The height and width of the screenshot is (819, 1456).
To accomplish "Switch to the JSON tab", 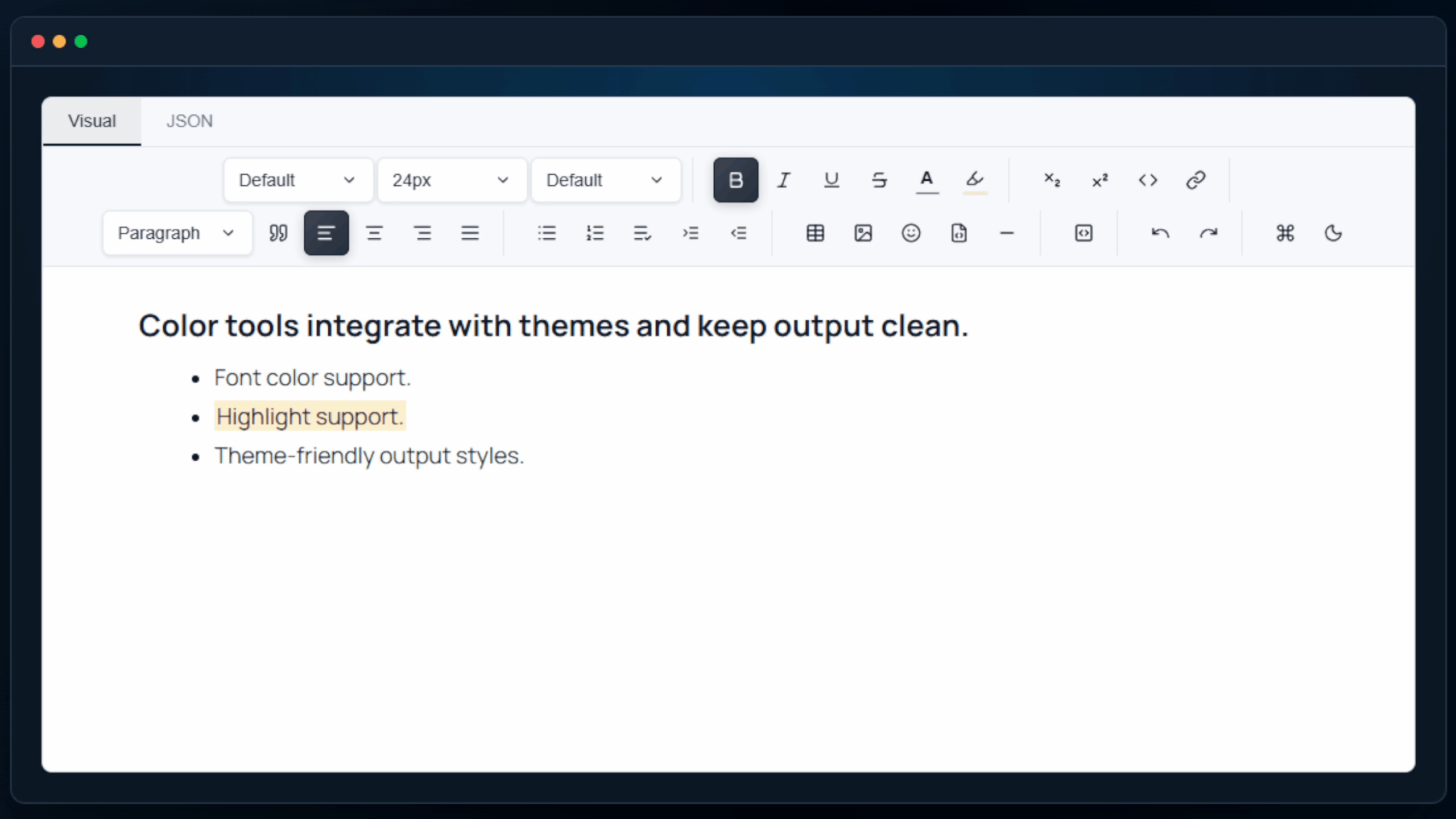I will click(x=189, y=121).
